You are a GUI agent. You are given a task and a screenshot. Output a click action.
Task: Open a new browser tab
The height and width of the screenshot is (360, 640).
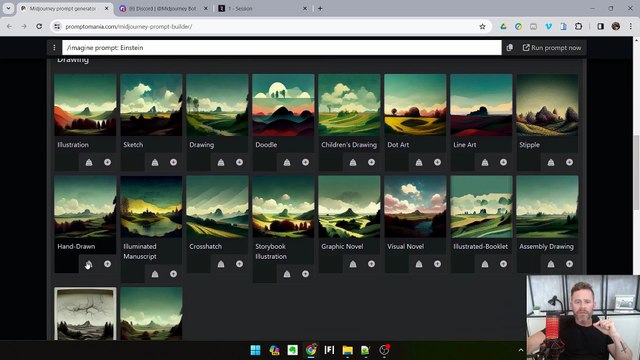[x=320, y=8]
